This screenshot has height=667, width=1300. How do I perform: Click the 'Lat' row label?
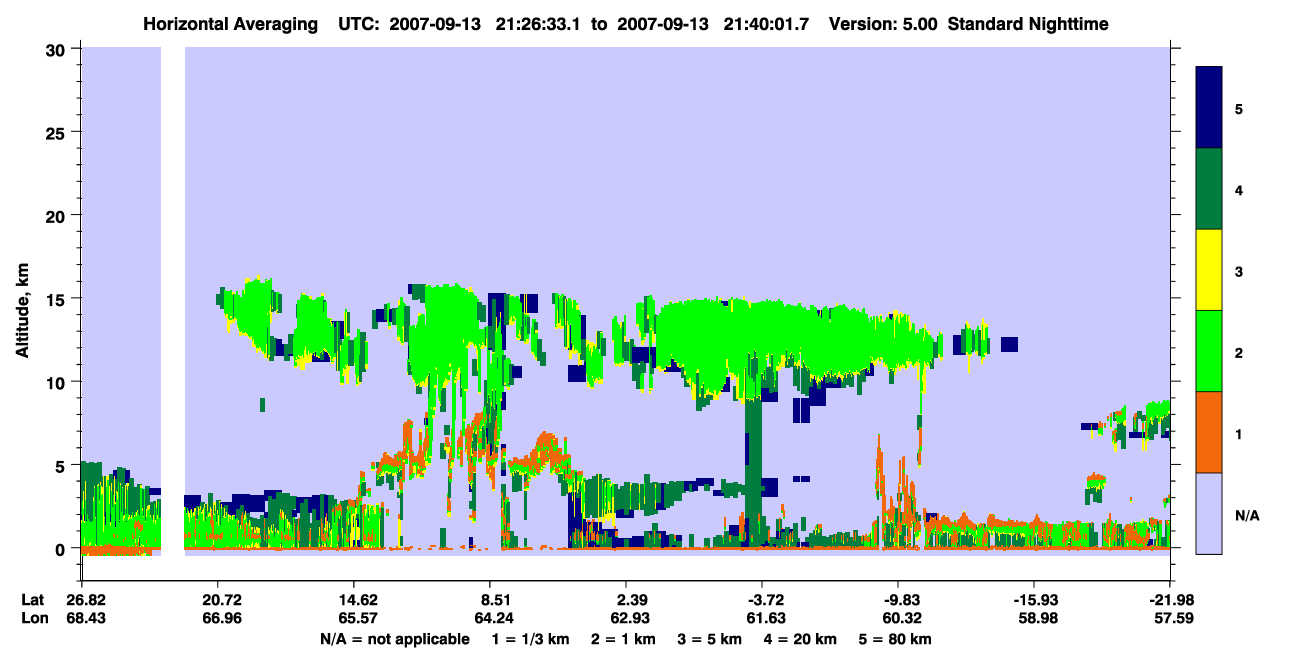click(x=33, y=600)
